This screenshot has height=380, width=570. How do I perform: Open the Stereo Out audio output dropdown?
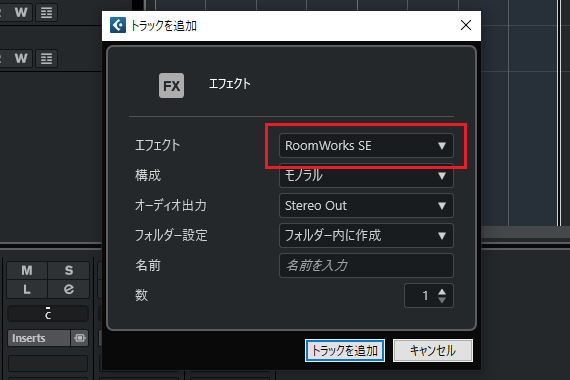(366, 206)
